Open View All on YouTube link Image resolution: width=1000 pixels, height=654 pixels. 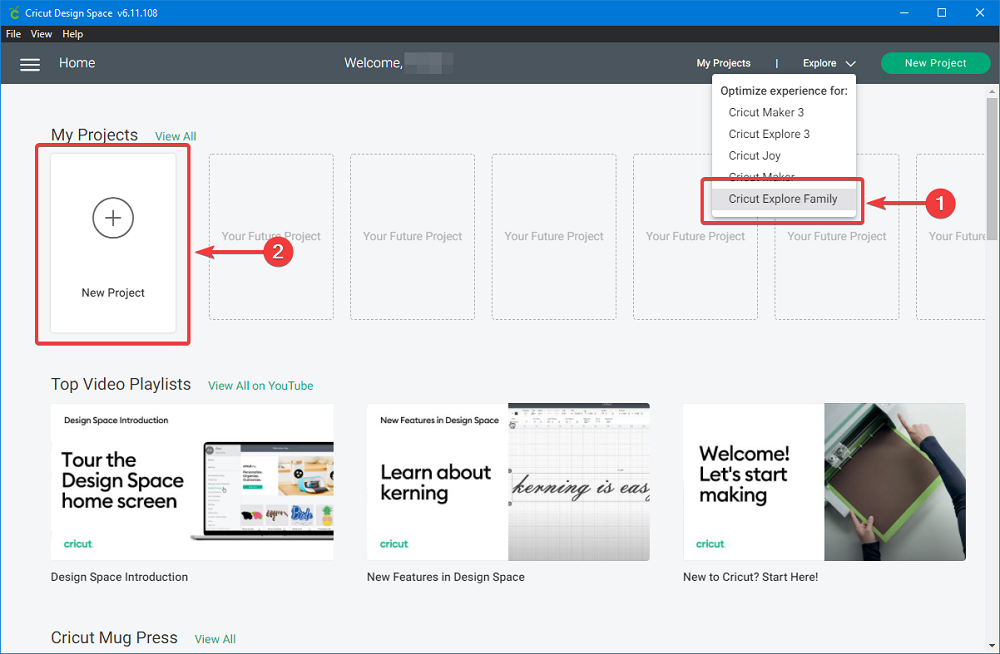260,386
